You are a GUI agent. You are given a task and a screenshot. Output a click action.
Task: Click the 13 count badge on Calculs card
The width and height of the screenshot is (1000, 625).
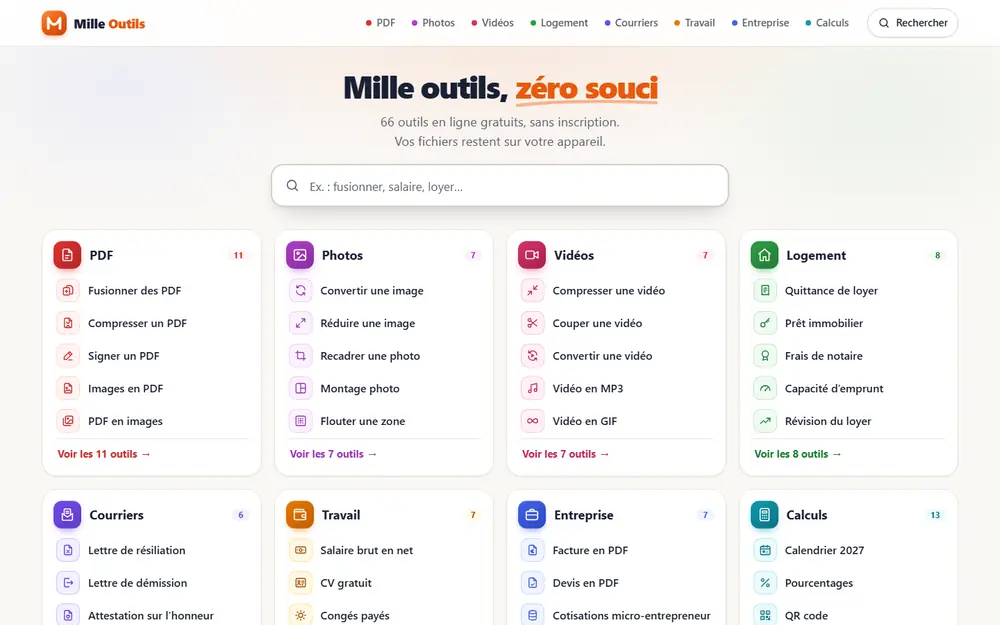935,515
